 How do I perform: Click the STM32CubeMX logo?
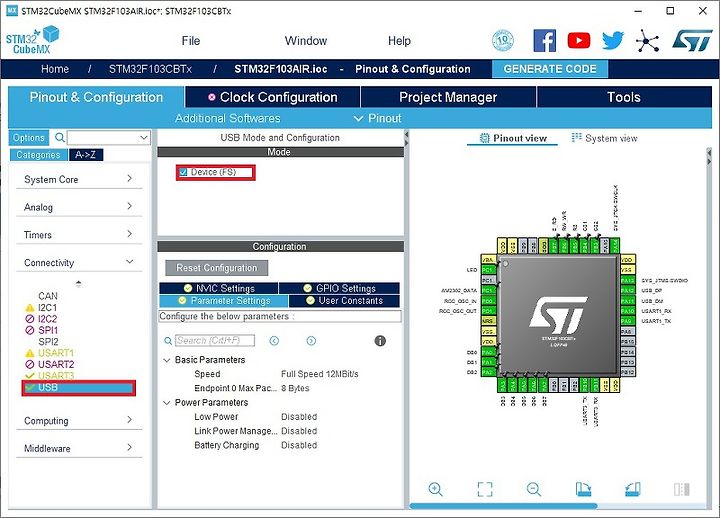pyautogui.click(x=33, y=40)
